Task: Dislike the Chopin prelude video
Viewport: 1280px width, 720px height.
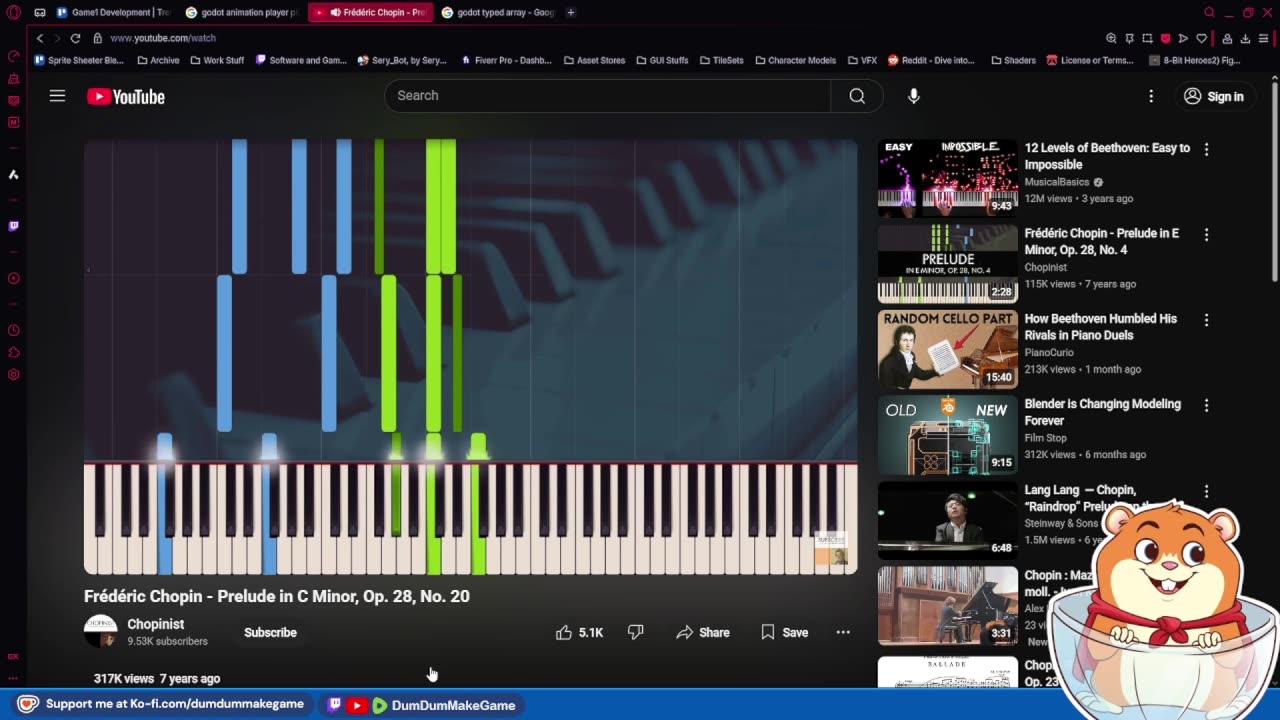Action: 636,632
